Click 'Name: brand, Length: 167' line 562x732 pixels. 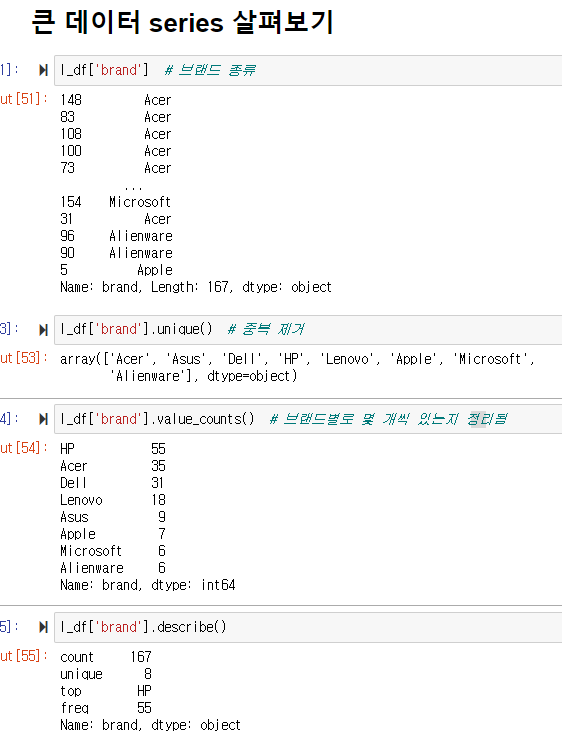(x=196, y=287)
